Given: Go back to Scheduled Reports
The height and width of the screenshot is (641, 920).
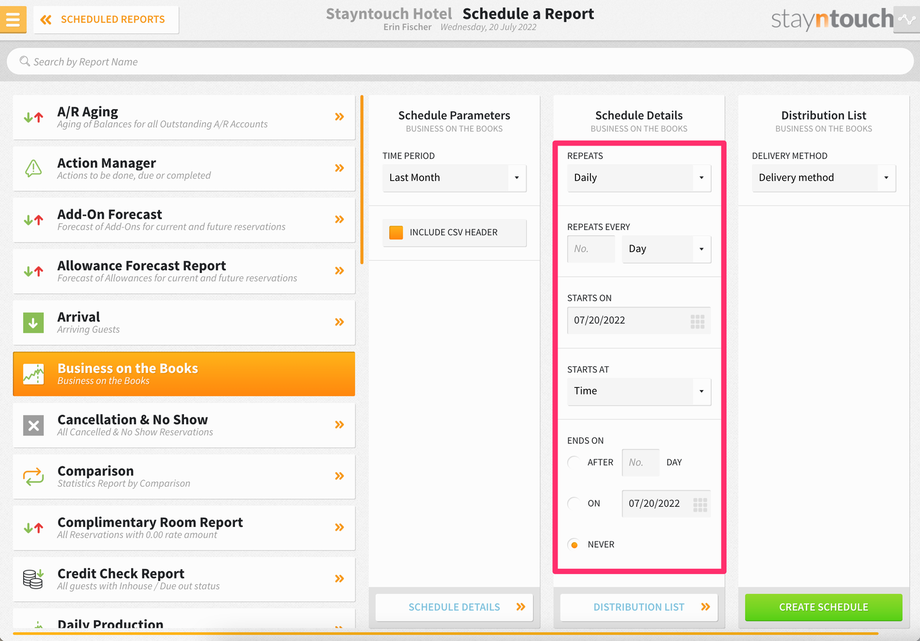Looking at the screenshot, I should pyautogui.click(x=106, y=19).
